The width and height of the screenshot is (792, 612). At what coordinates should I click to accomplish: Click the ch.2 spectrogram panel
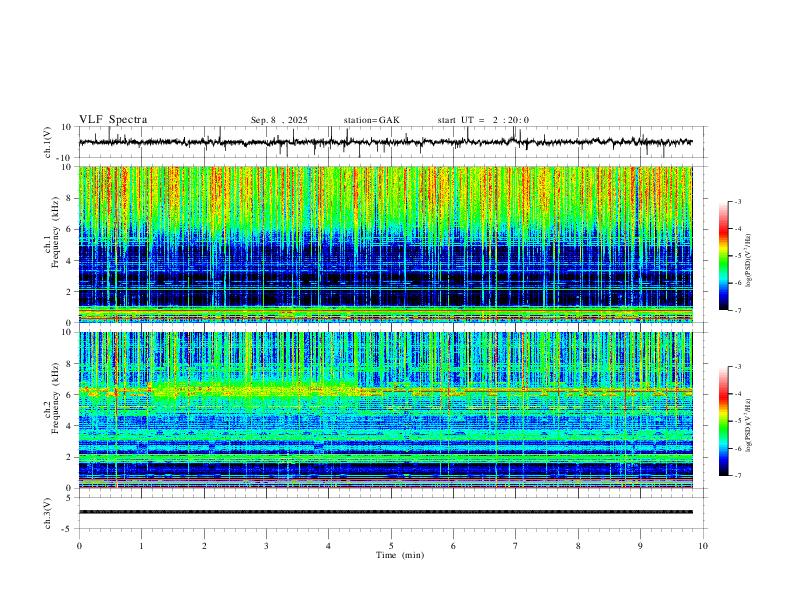pos(385,410)
